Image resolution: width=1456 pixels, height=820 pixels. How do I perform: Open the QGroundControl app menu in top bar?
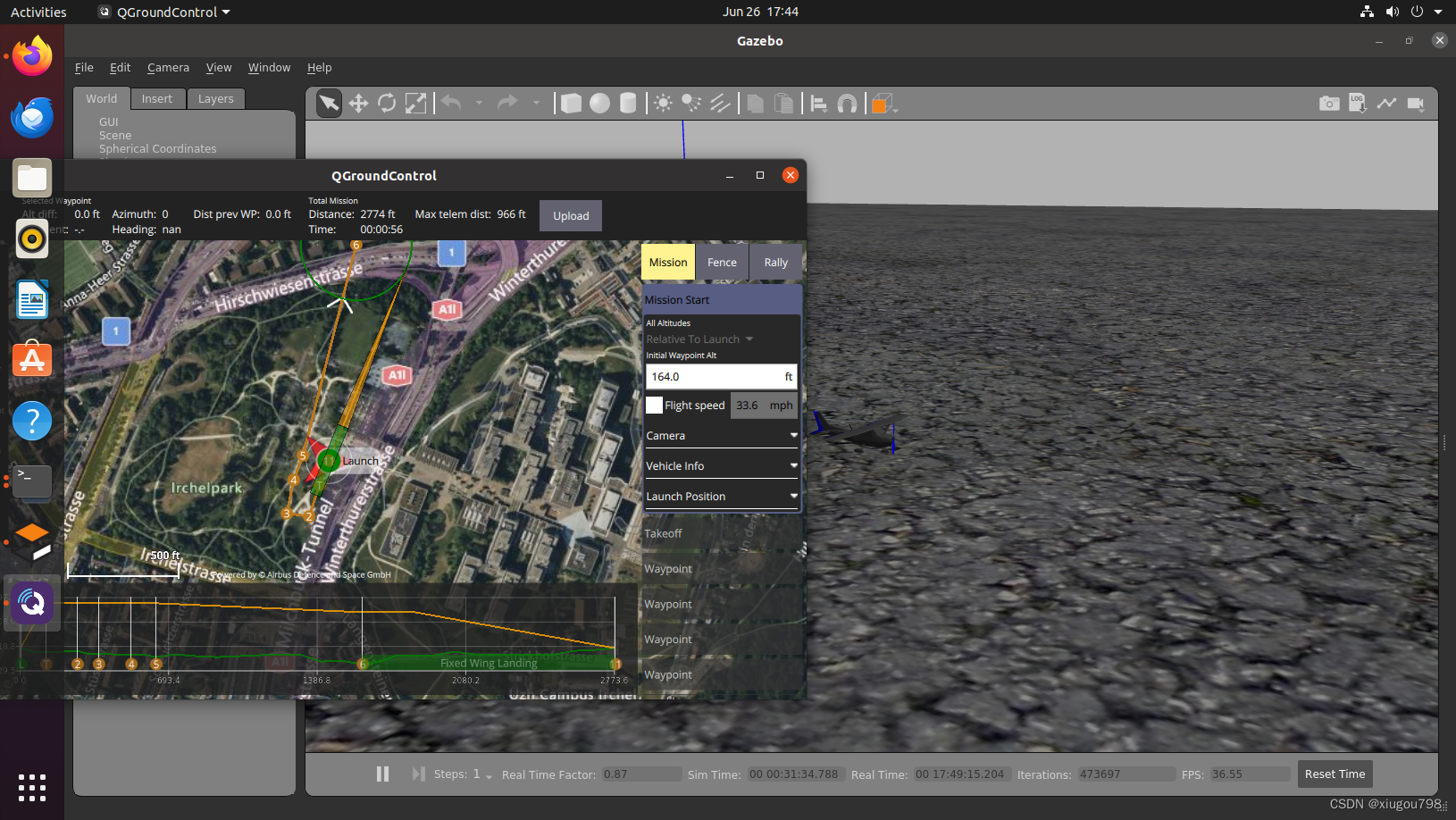click(164, 12)
